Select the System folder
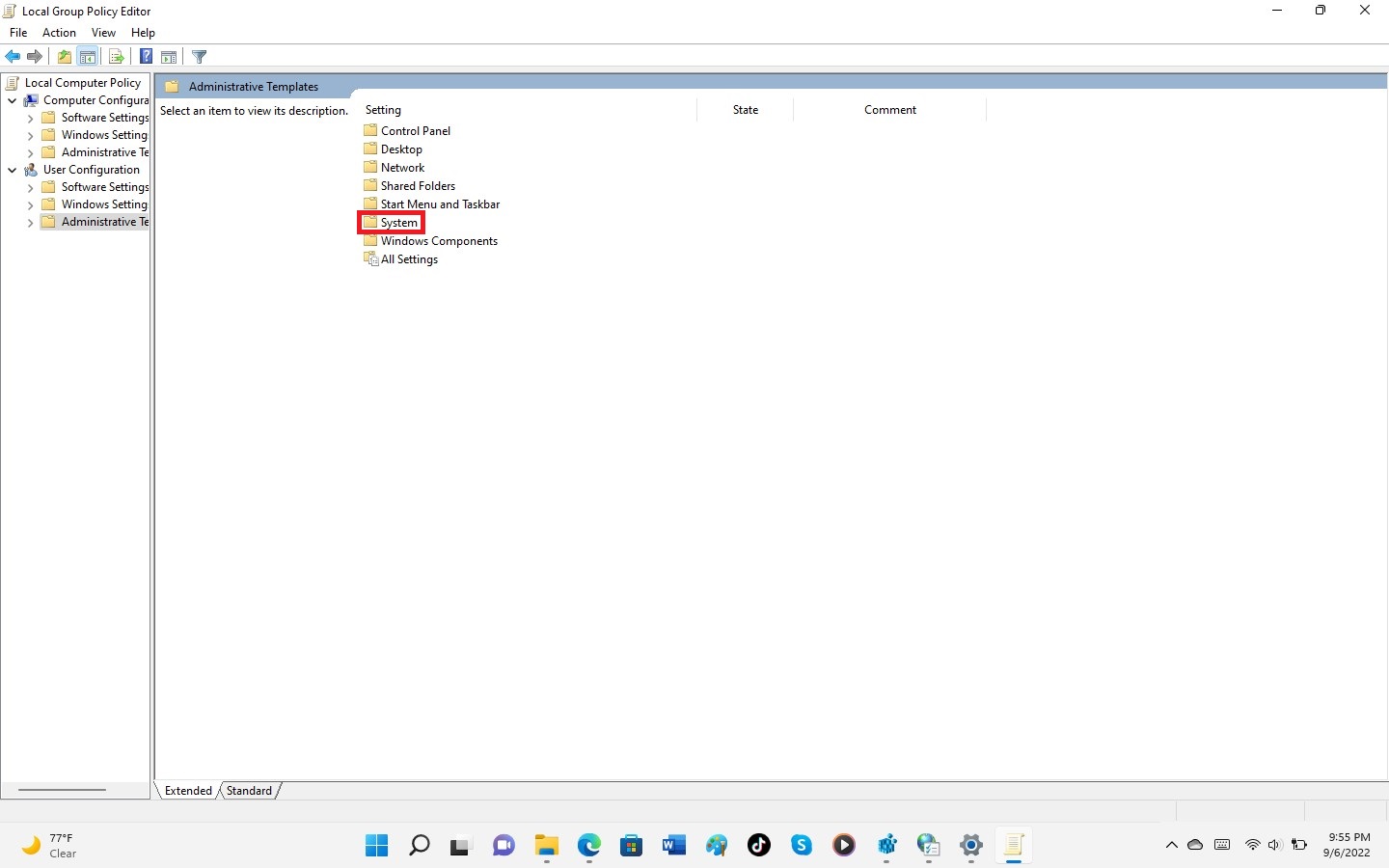The width and height of the screenshot is (1389, 868). (x=399, y=223)
